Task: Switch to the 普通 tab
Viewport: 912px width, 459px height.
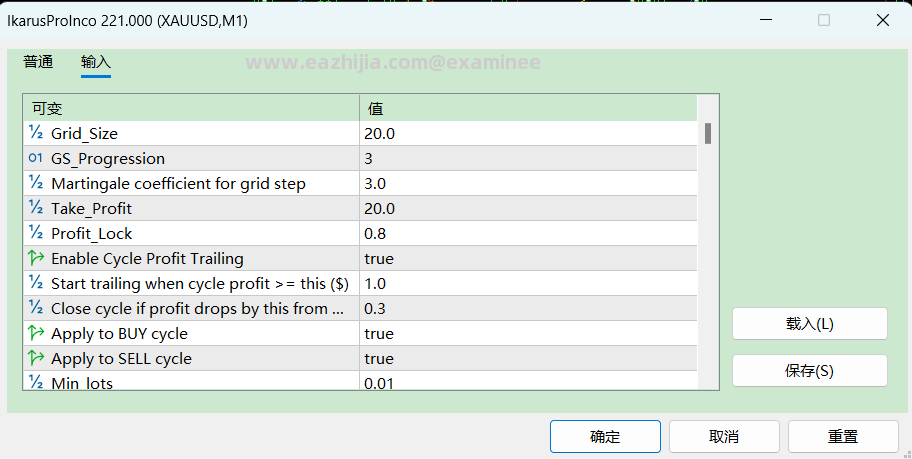Action: (38, 62)
